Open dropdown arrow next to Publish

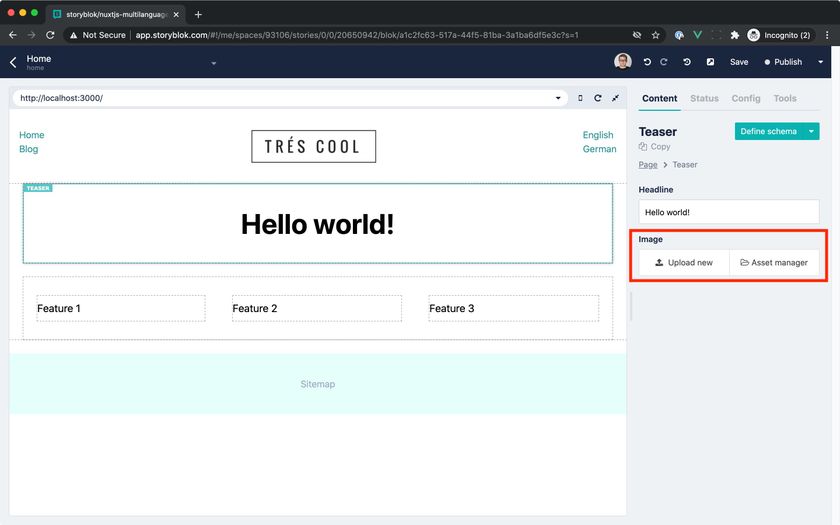point(821,62)
